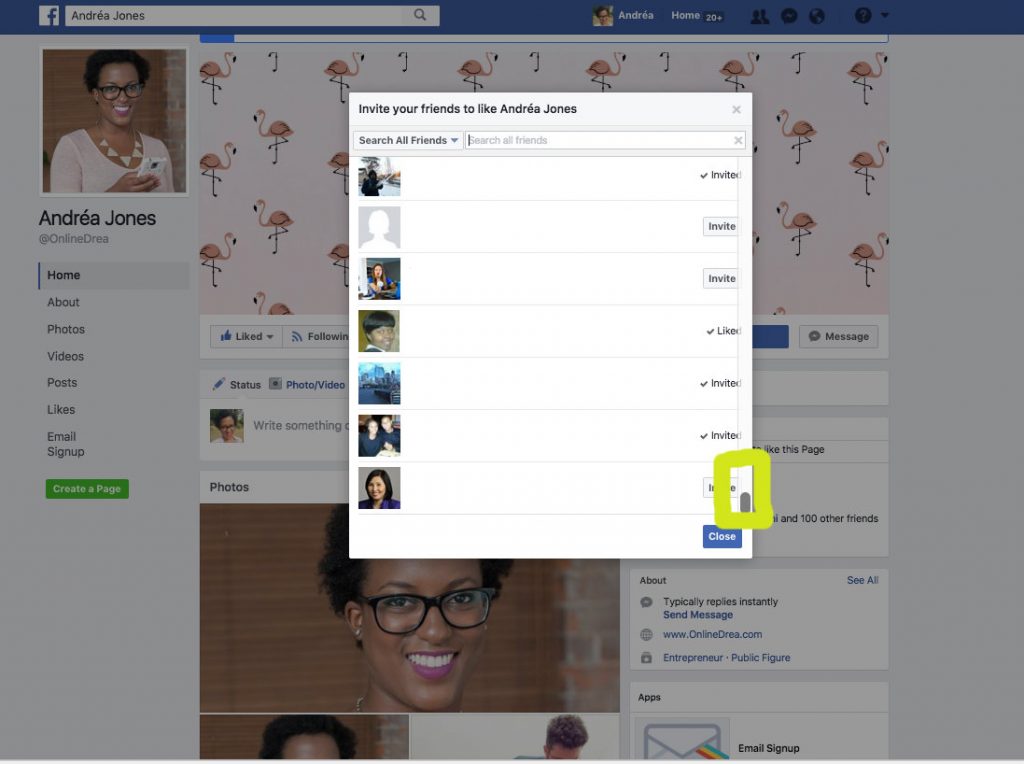
Task: Open the friend requests icon
Action: click(x=761, y=15)
